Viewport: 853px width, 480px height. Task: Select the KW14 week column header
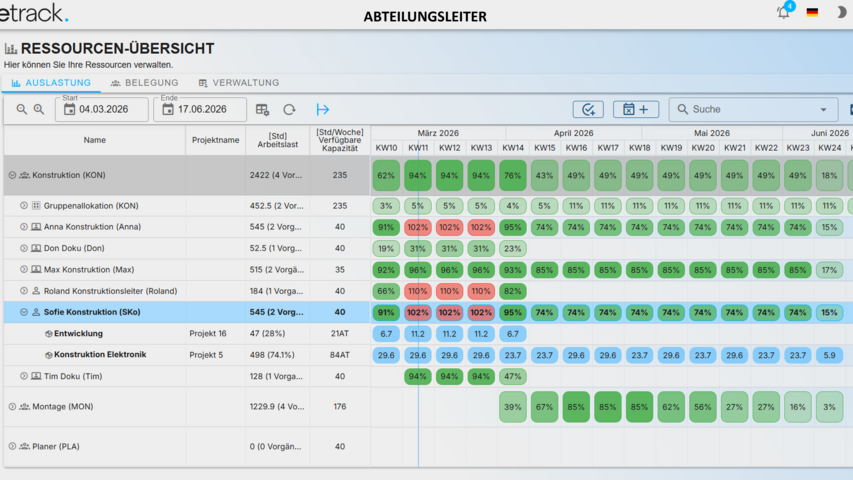point(513,147)
